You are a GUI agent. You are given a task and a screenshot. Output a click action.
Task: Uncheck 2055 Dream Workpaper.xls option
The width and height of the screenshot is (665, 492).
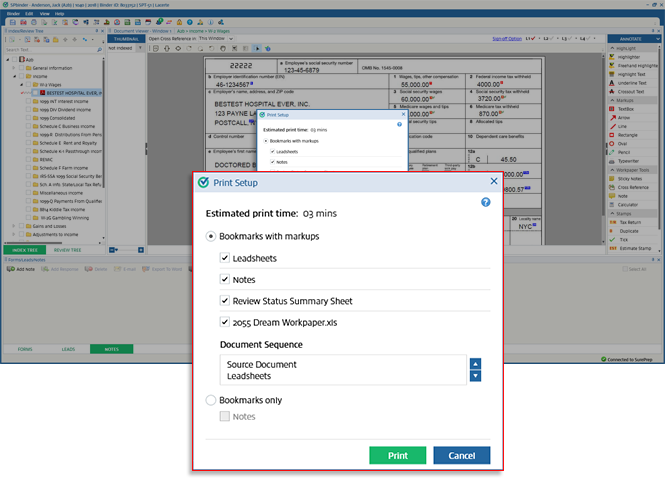pyautogui.click(x=225, y=322)
